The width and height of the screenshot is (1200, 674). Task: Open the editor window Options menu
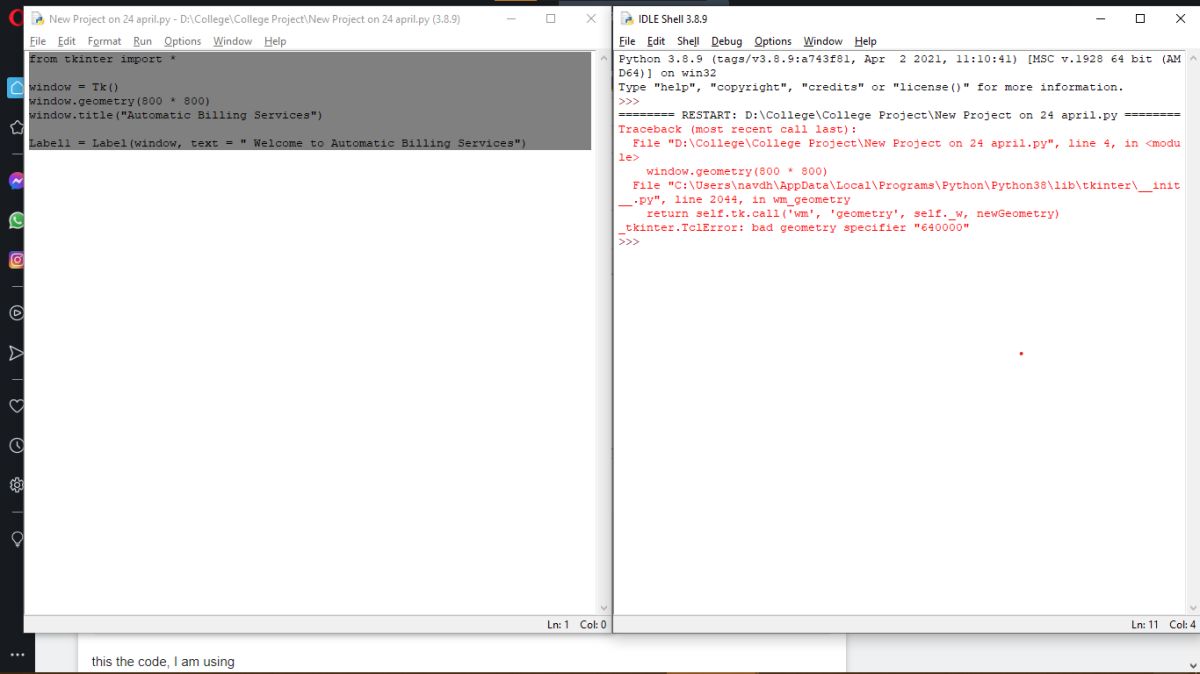[183, 41]
